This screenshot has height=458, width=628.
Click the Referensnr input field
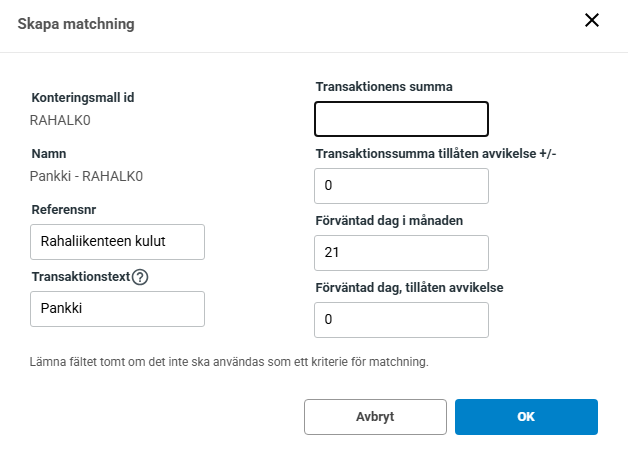click(x=117, y=241)
